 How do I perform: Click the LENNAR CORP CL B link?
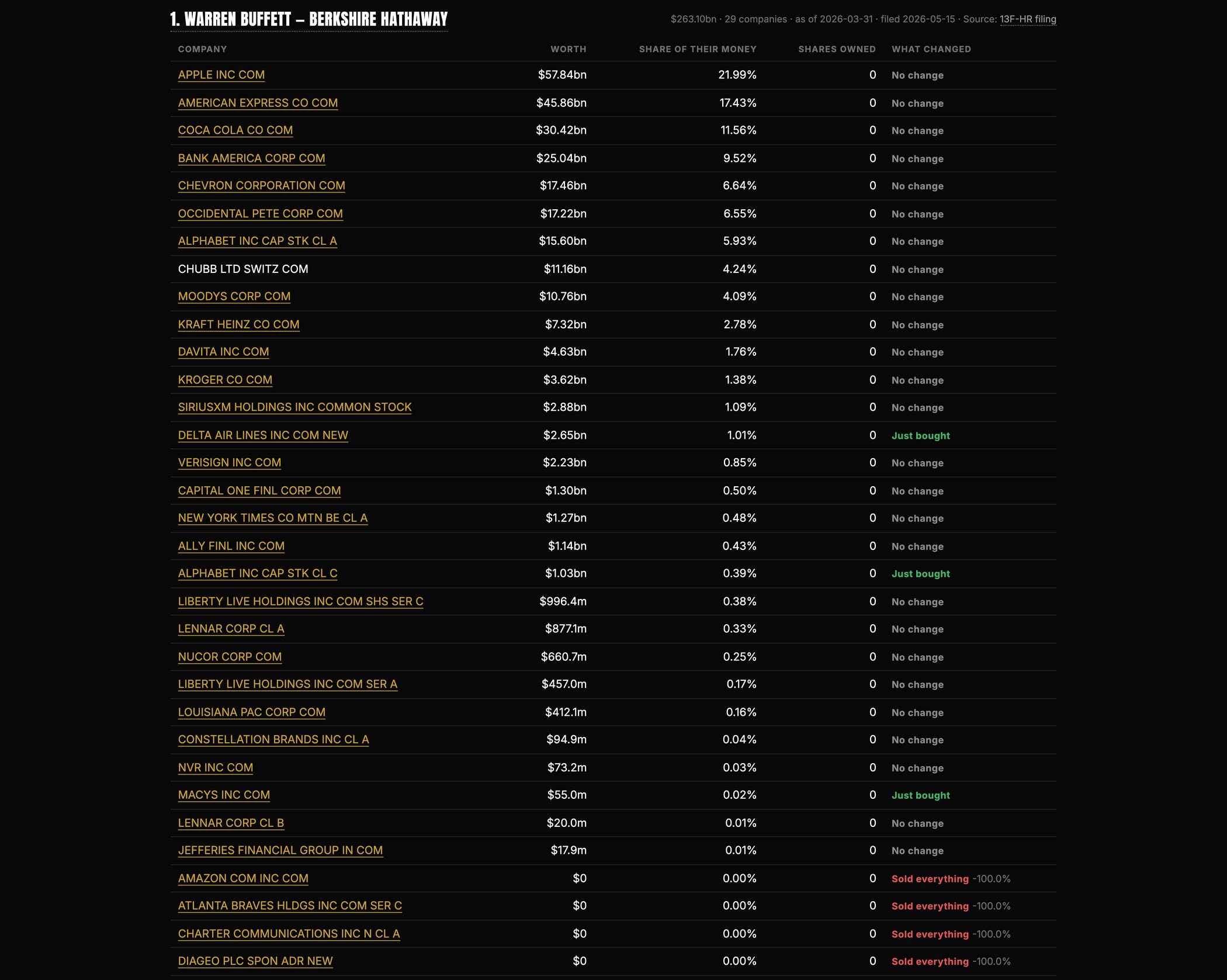pyautogui.click(x=231, y=823)
